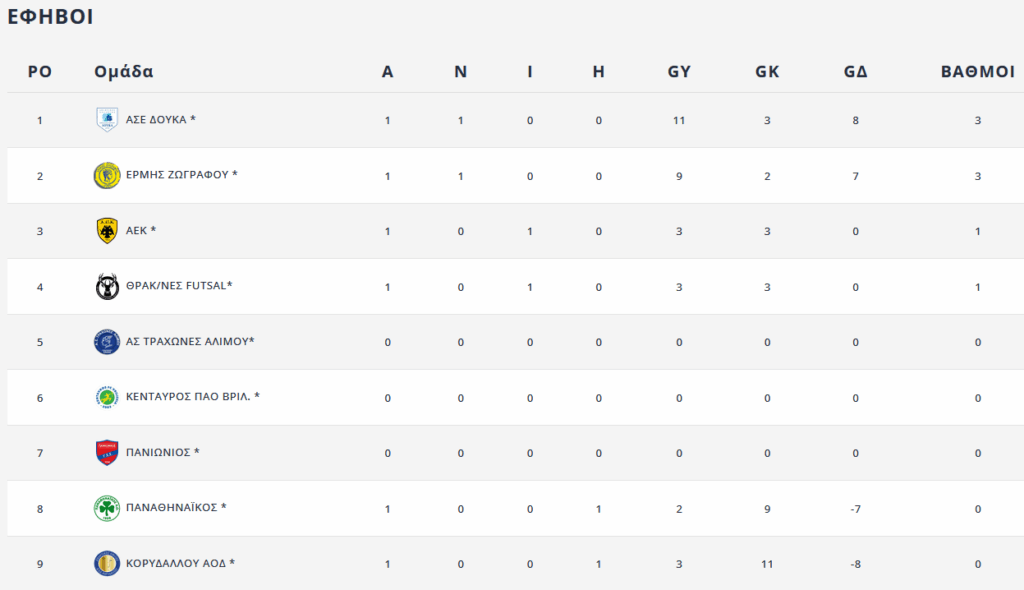
Task: Click the ΠΑΝΑΘΗΝΑΪΚΟΣ shamrock logo
Action: tap(107, 508)
